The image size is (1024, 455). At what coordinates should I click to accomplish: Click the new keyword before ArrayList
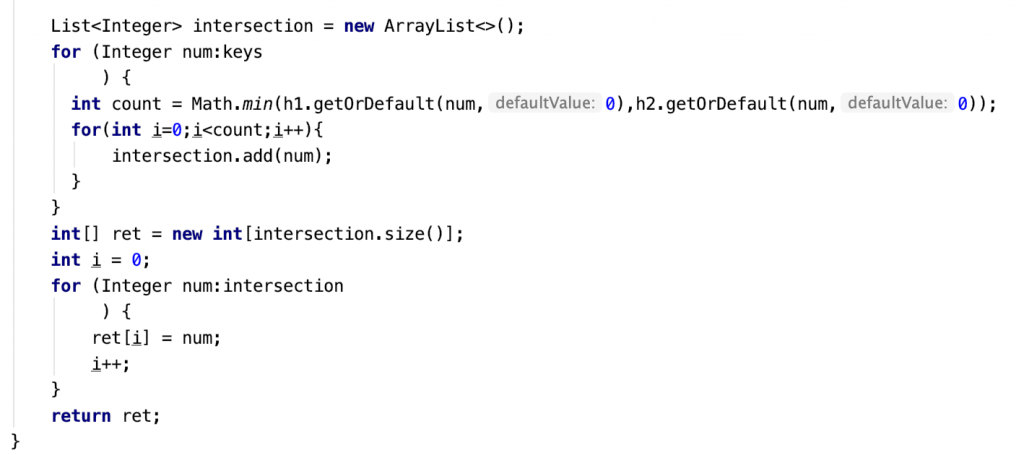(359, 27)
